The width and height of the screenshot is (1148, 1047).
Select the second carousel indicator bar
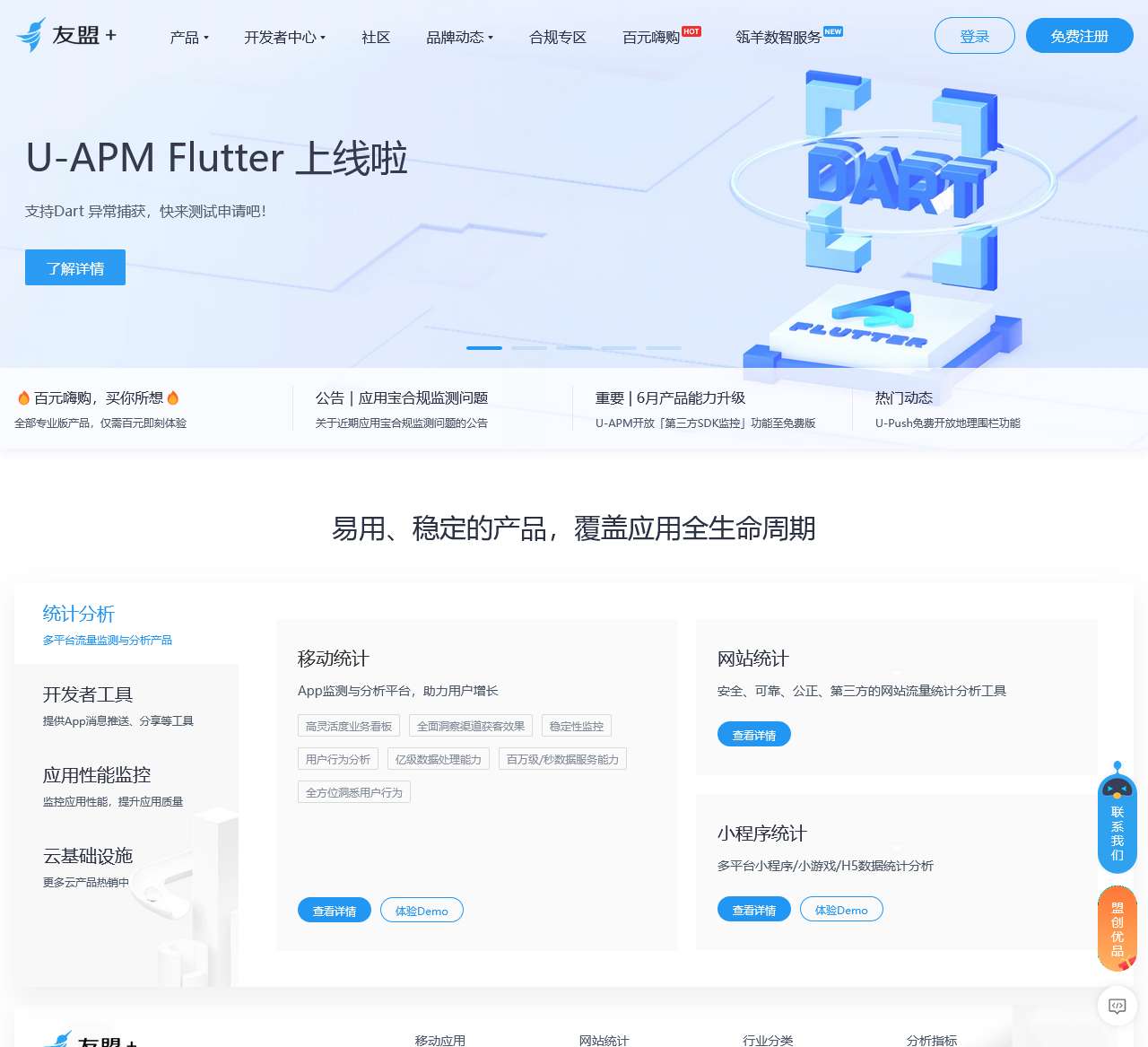(x=529, y=348)
